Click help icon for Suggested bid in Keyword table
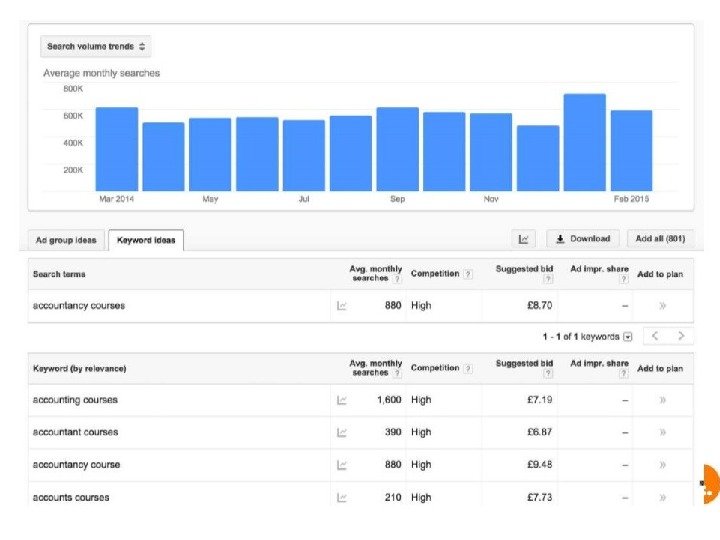Screen dimensions: 720x540 [x=548, y=374]
